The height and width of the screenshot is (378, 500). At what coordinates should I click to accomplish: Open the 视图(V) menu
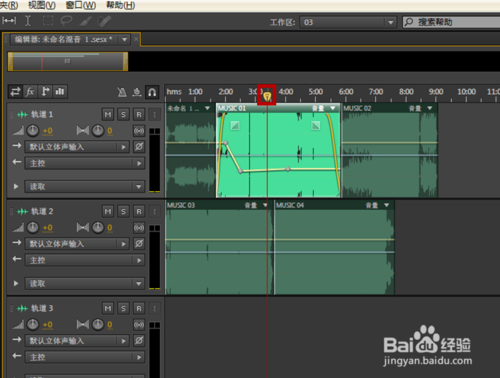coord(42,5)
